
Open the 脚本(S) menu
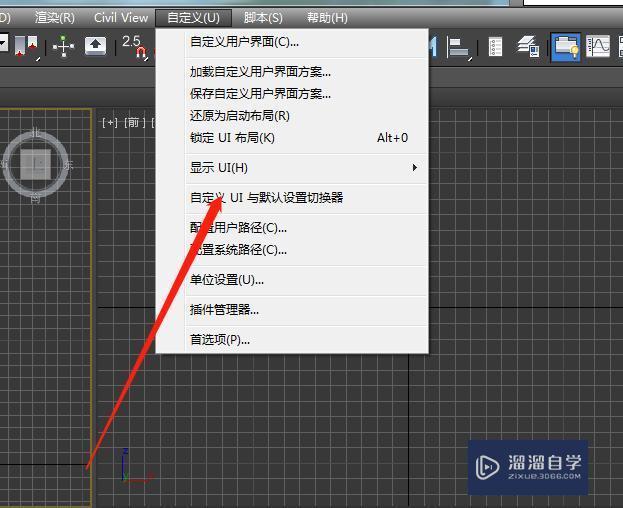pyautogui.click(x=263, y=17)
